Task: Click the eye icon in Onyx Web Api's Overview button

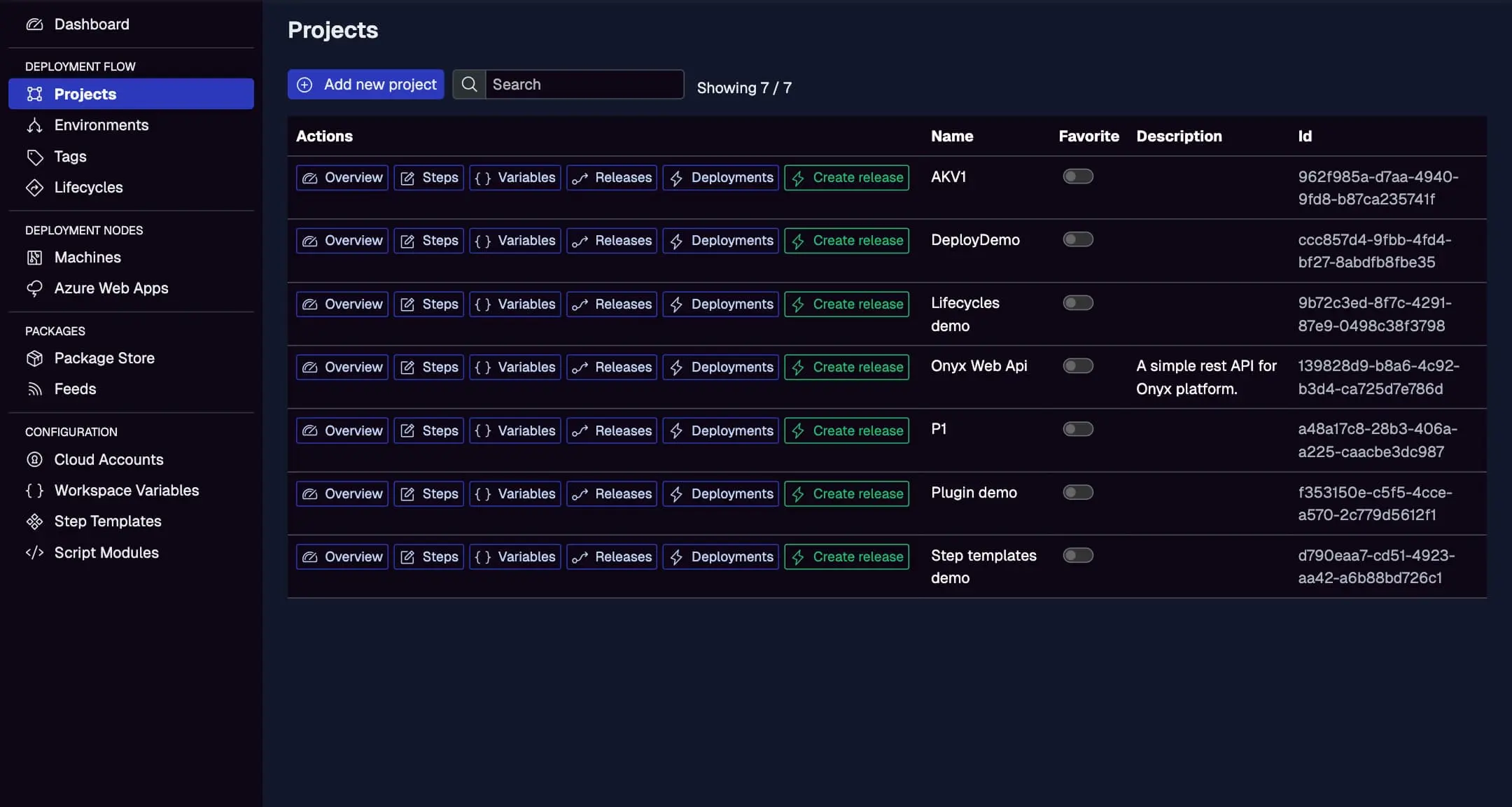Action: point(310,367)
